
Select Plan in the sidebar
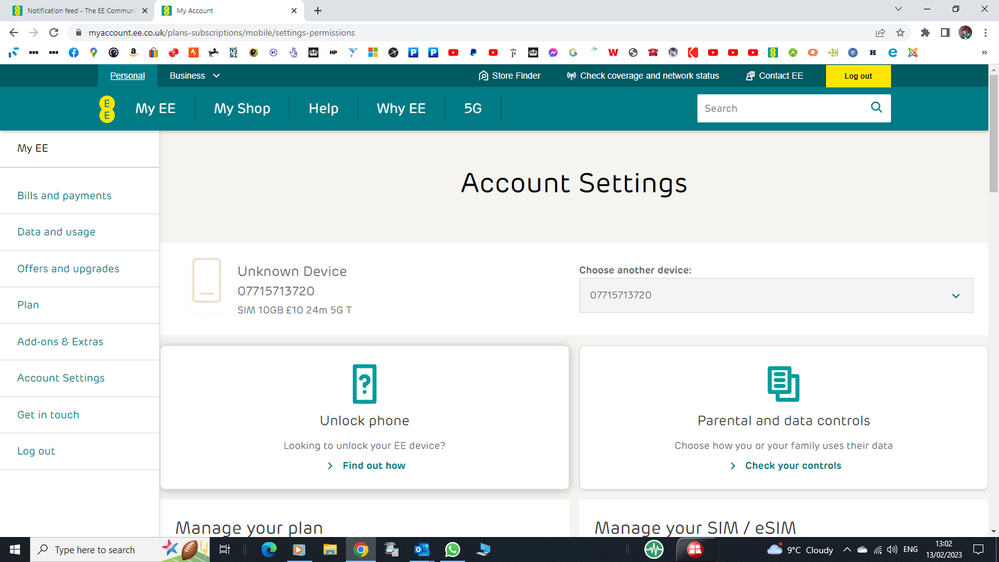[28, 305]
